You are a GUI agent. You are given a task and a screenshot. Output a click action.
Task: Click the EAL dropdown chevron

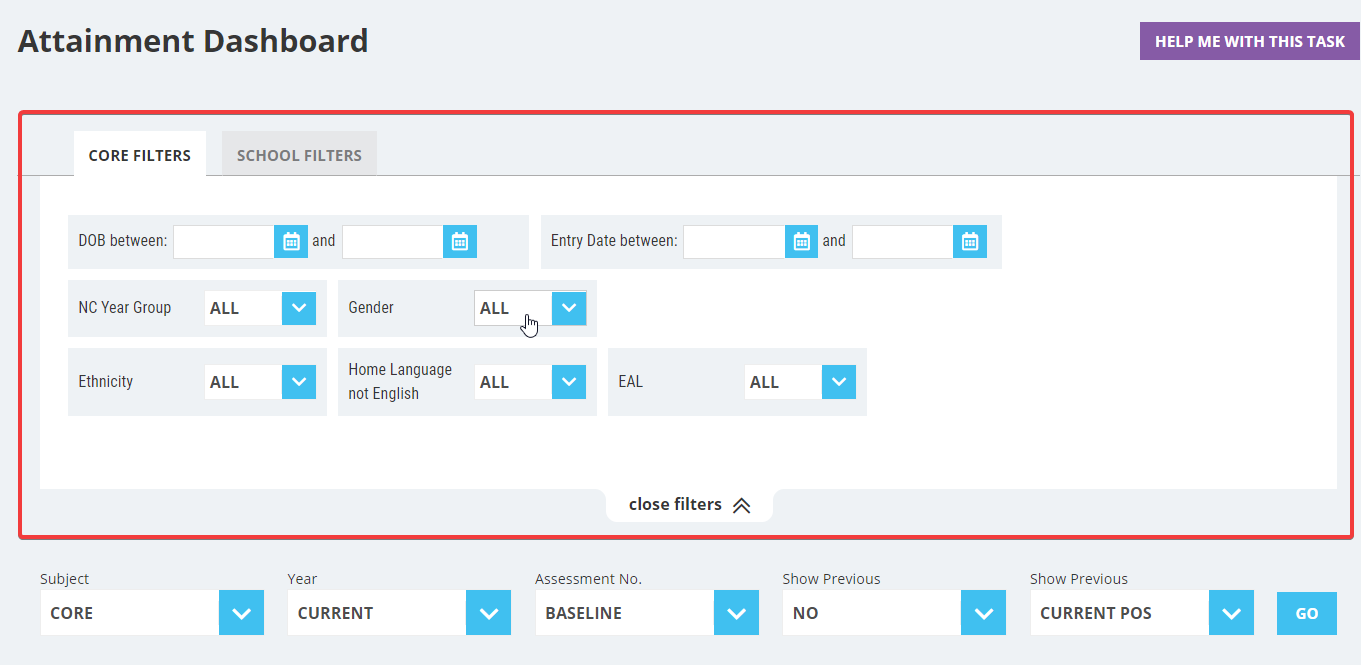pyautogui.click(x=838, y=381)
